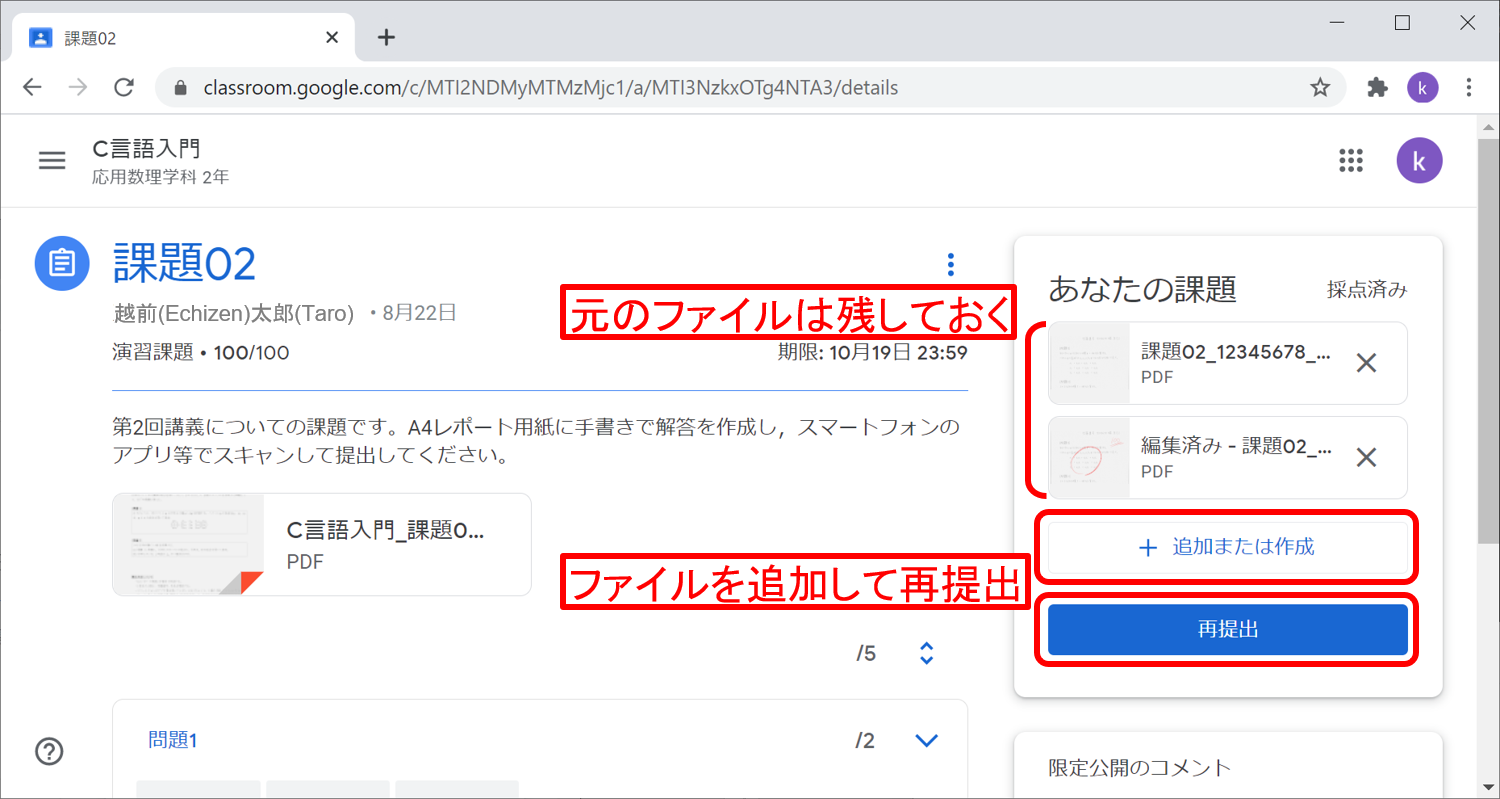1500x799 pixels.
Task: Remove the 編集済み - 課題02 PDF attachment
Action: click(x=1366, y=458)
